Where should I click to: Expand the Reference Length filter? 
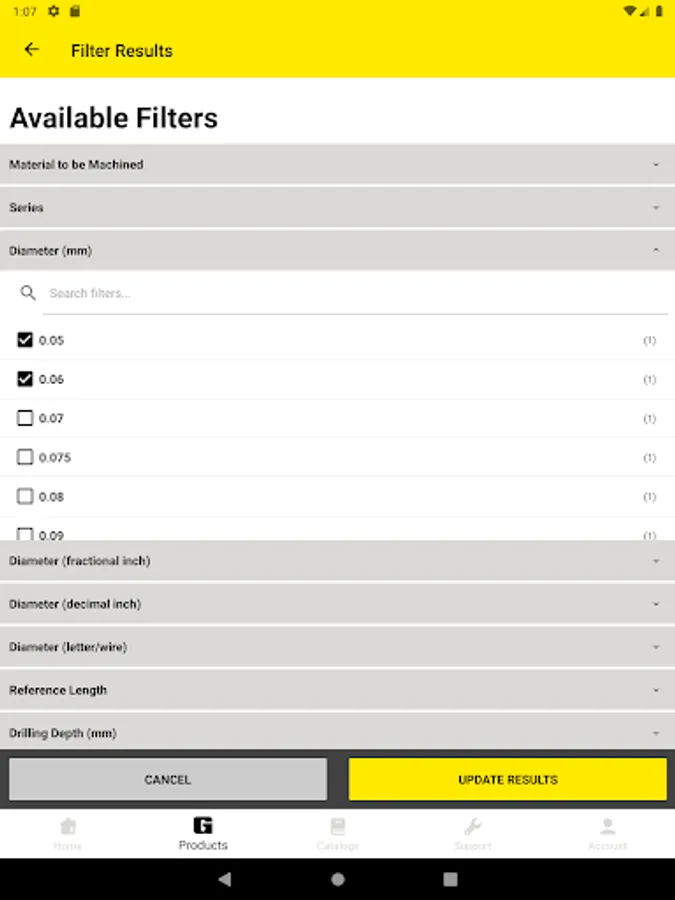338,690
